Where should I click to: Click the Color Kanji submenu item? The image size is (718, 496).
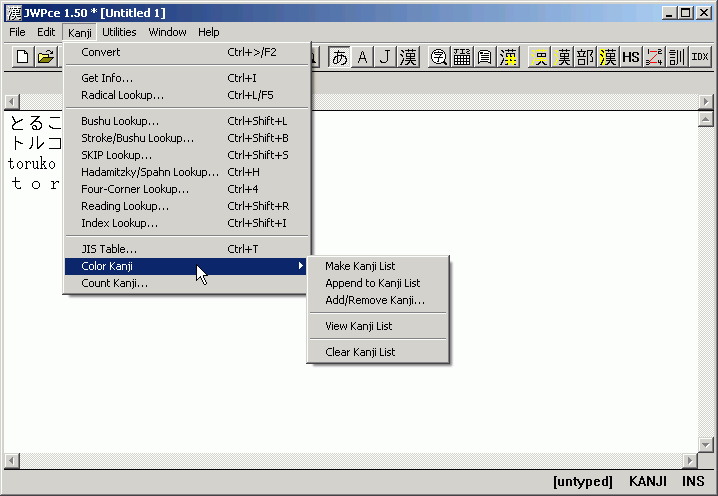187,266
